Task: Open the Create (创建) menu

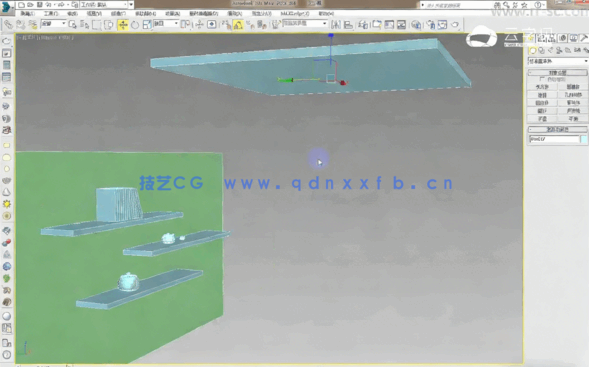Action: [x=118, y=14]
